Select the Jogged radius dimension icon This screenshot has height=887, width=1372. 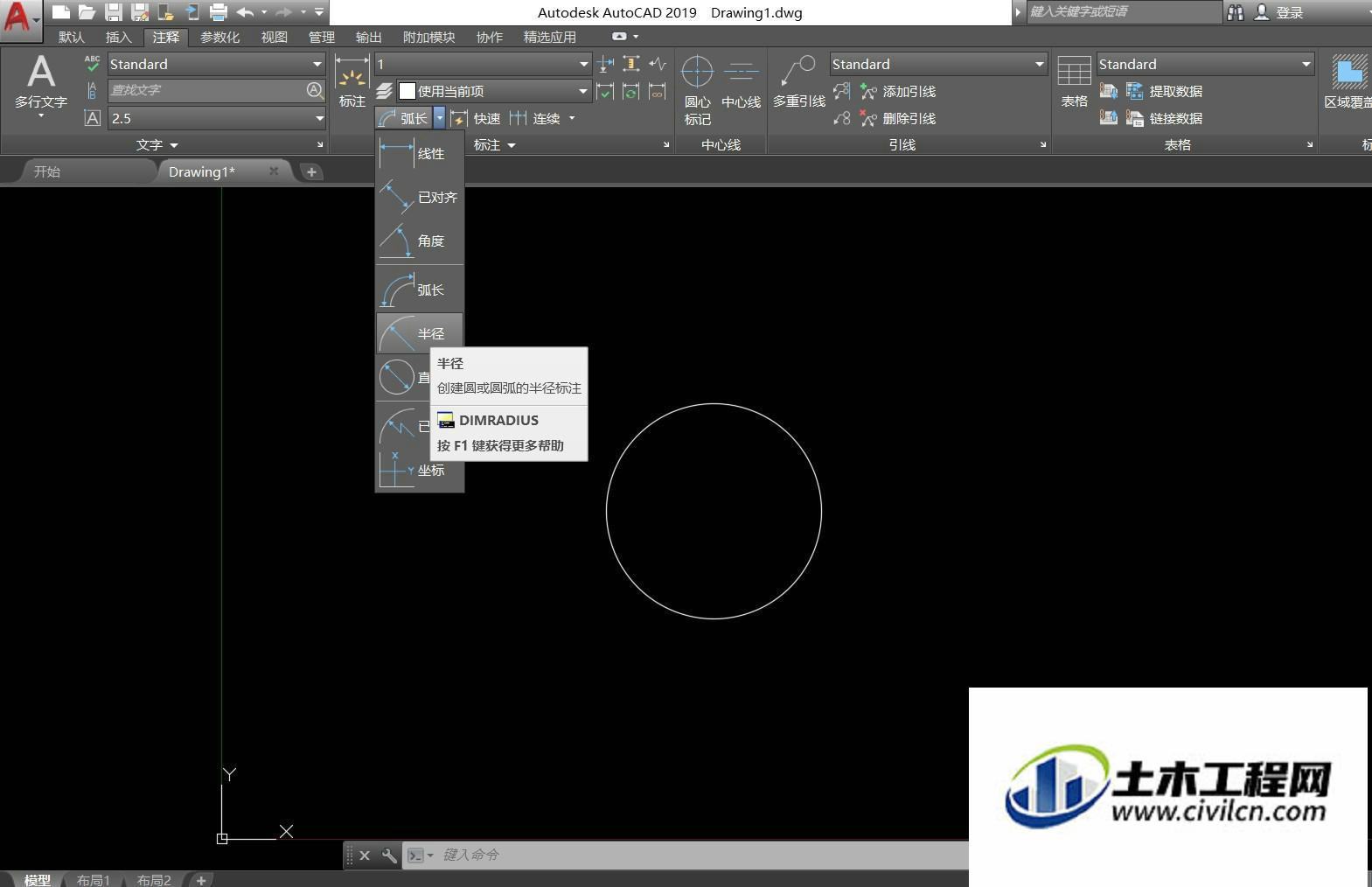point(397,426)
